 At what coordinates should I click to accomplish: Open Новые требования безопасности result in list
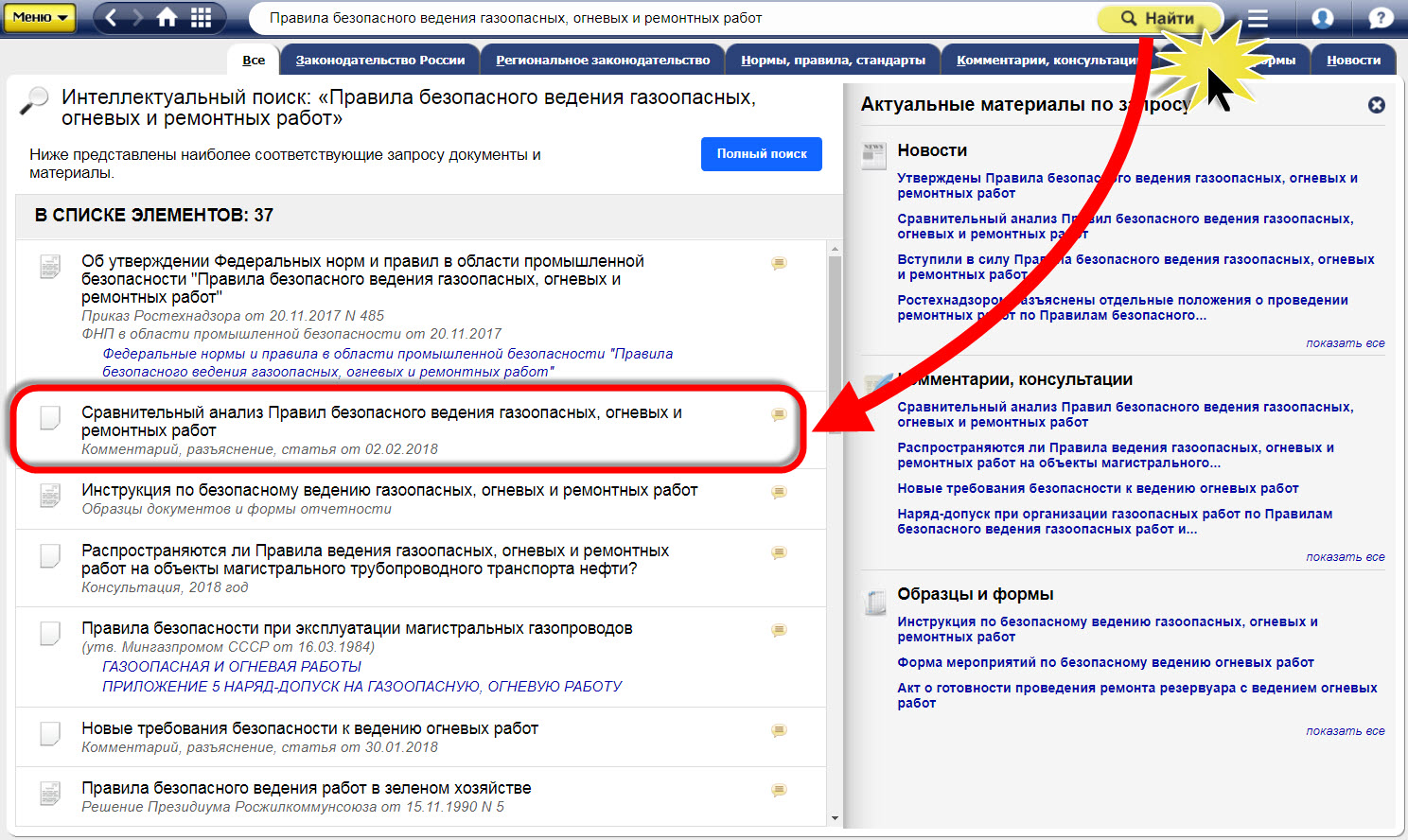[x=309, y=728]
